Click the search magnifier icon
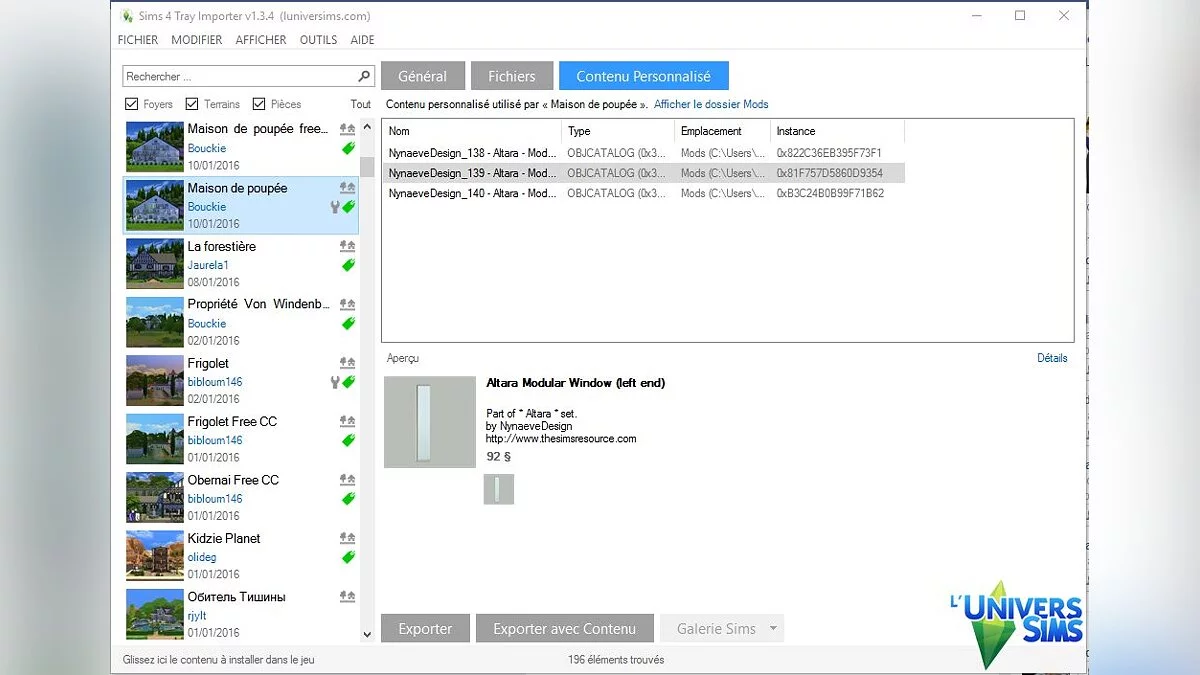This screenshot has height=675, width=1200. pyautogui.click(x=365, y=75)
